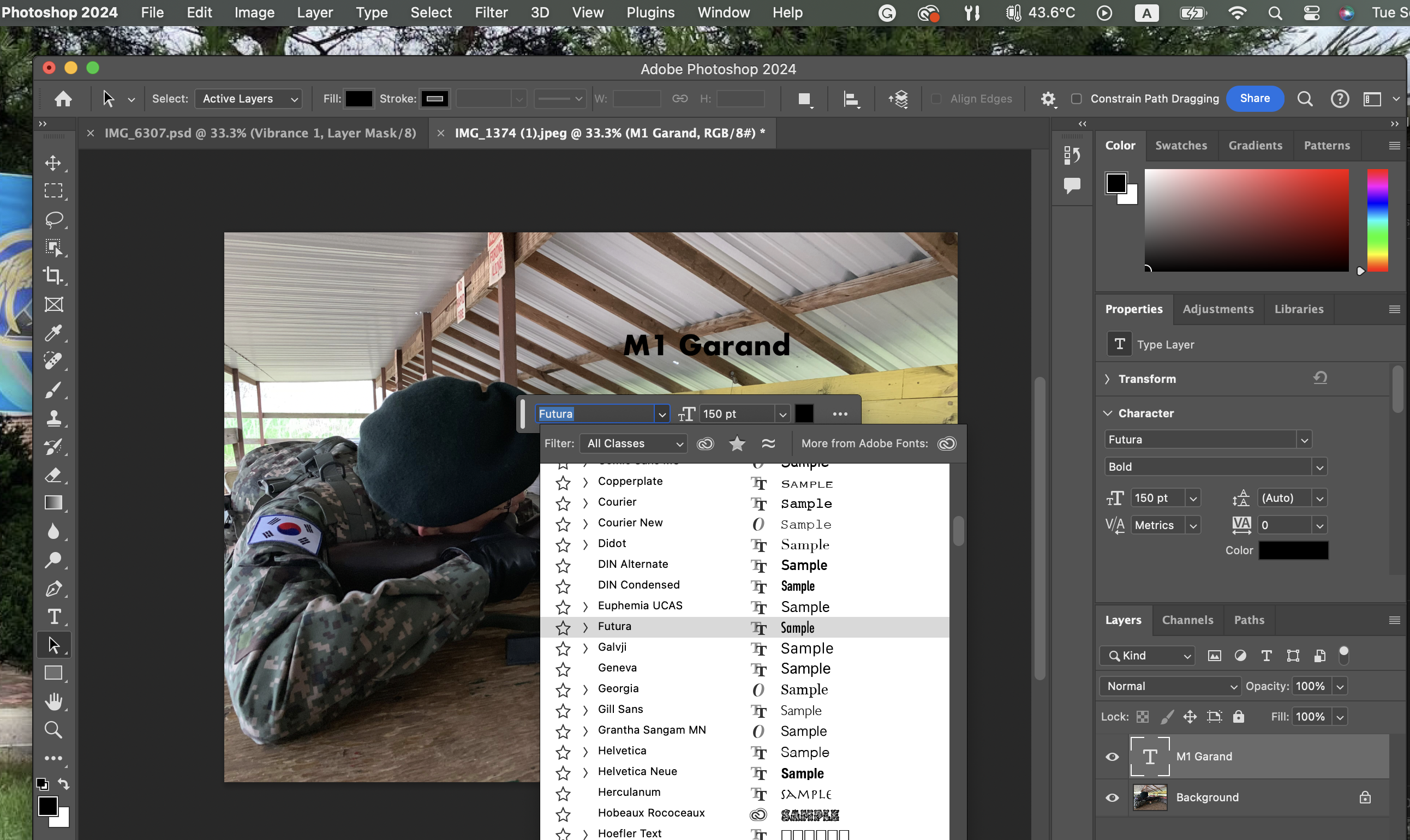Select the Crop tool

point(54,275)
